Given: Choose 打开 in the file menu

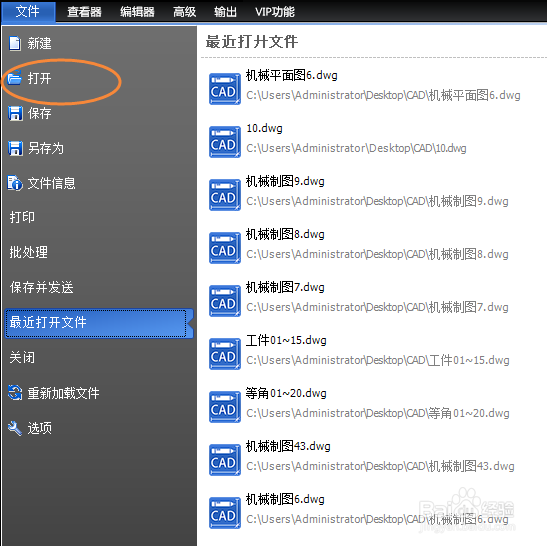Looking at the screenshot, I should tap(39, 78).
